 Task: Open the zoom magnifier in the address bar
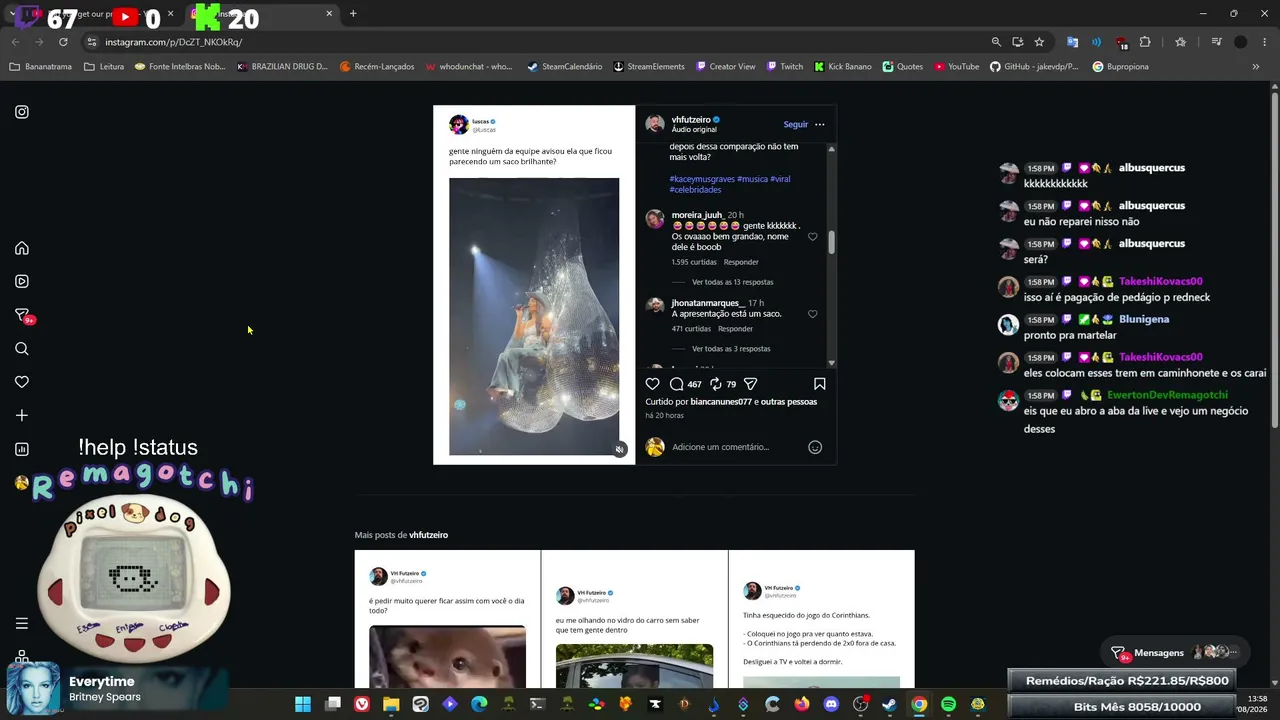coord(996,42)
